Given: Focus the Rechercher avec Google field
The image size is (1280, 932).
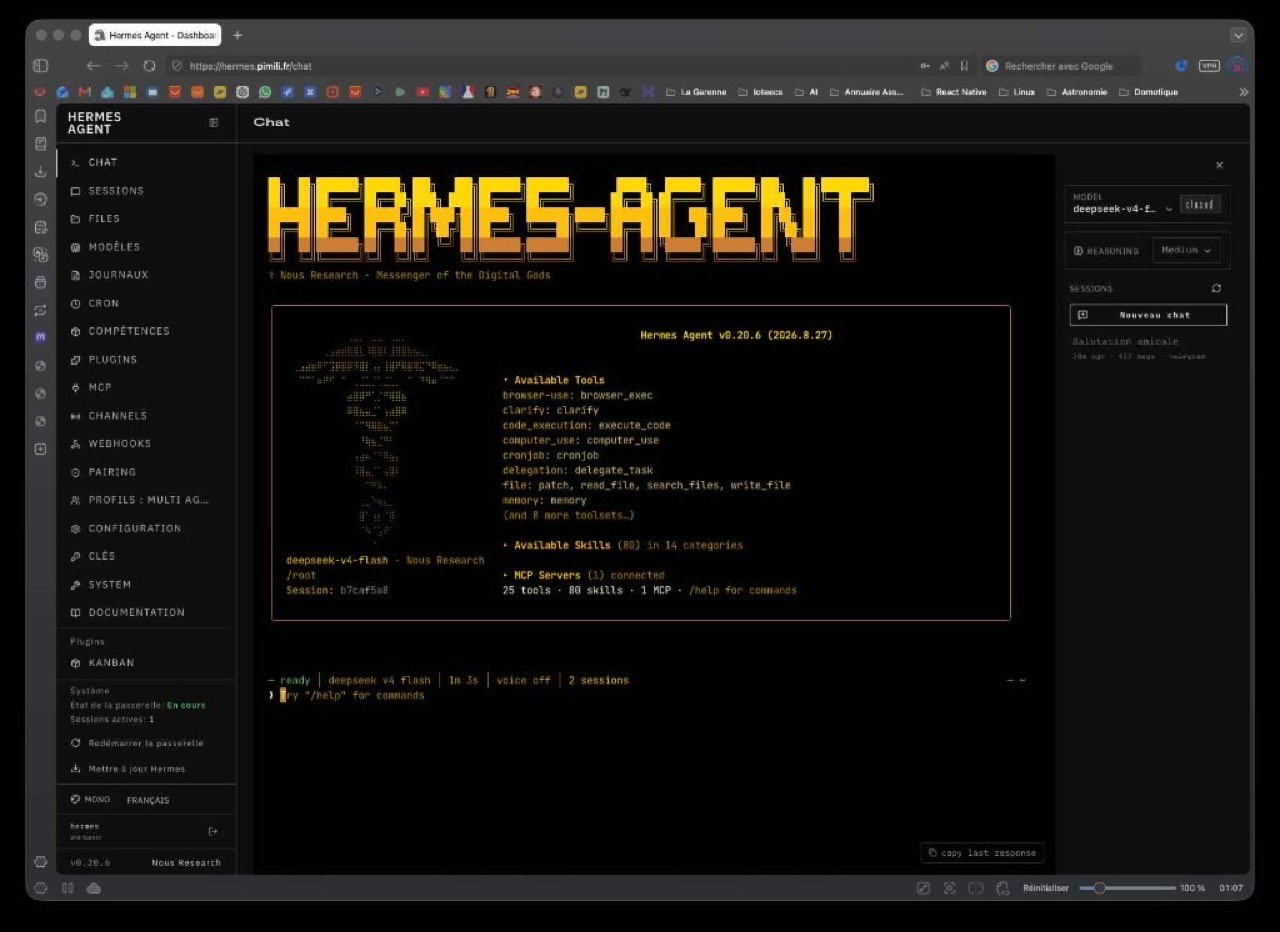Looking at the screenshot, I should coord(1061,66).
